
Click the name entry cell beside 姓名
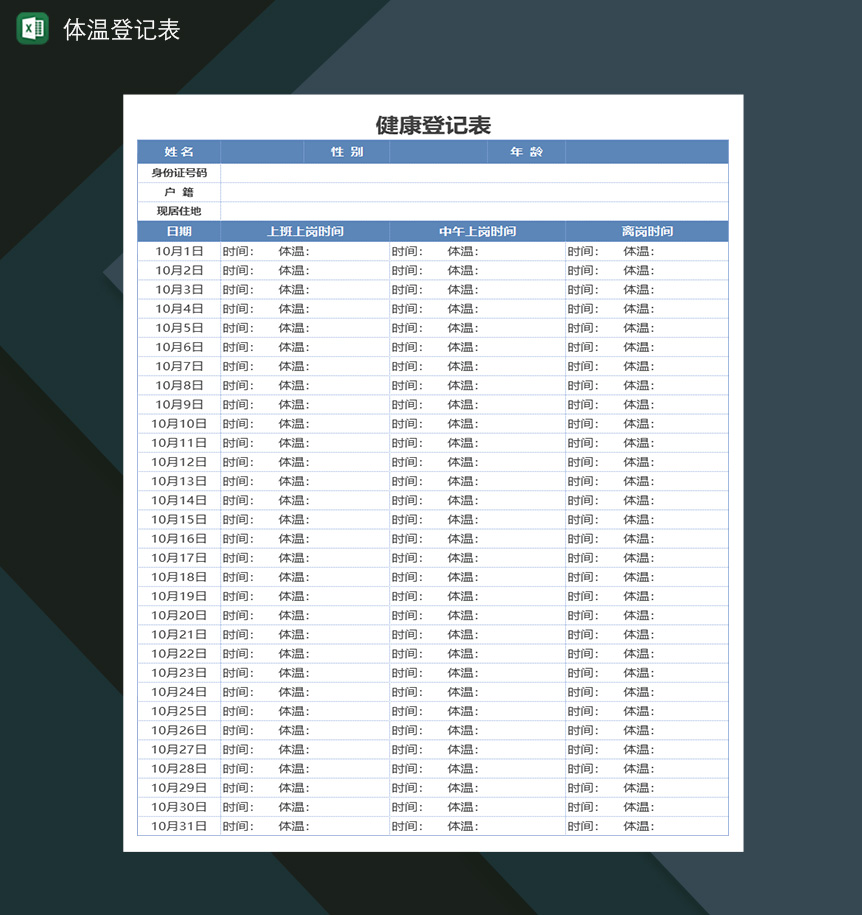pos(262,151)
